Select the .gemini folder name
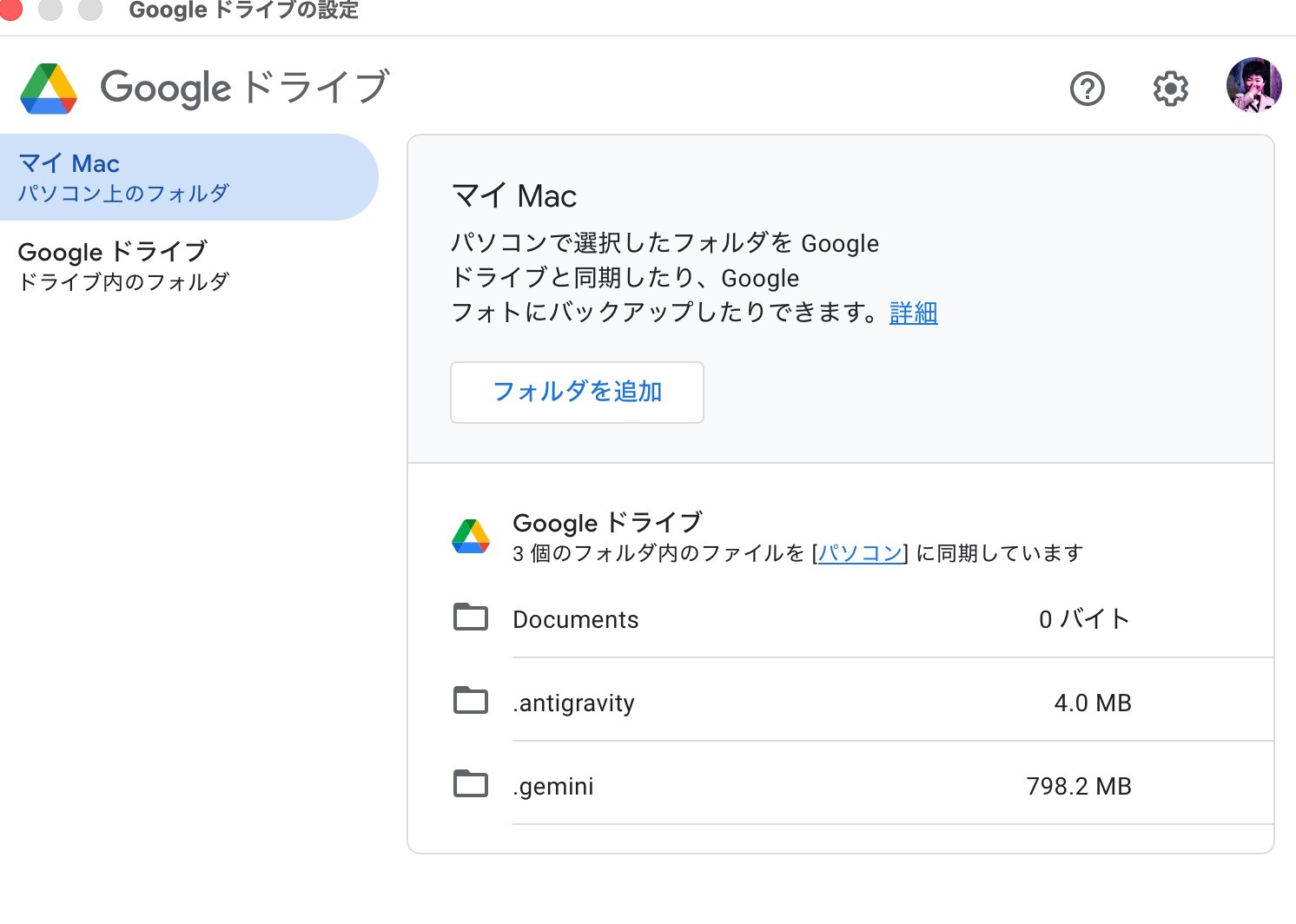The image size is (1296, 924). pyautogui.click(x=553, y=786)
